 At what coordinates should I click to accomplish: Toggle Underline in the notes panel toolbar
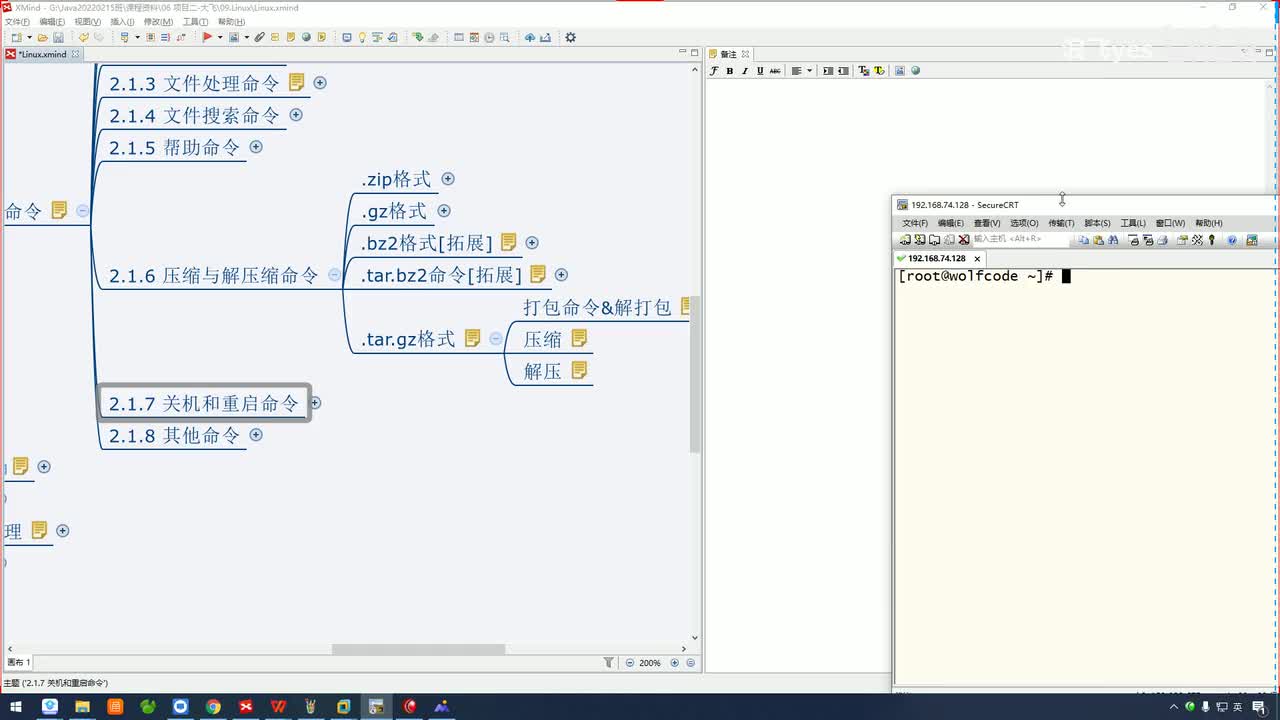point(760,71)
